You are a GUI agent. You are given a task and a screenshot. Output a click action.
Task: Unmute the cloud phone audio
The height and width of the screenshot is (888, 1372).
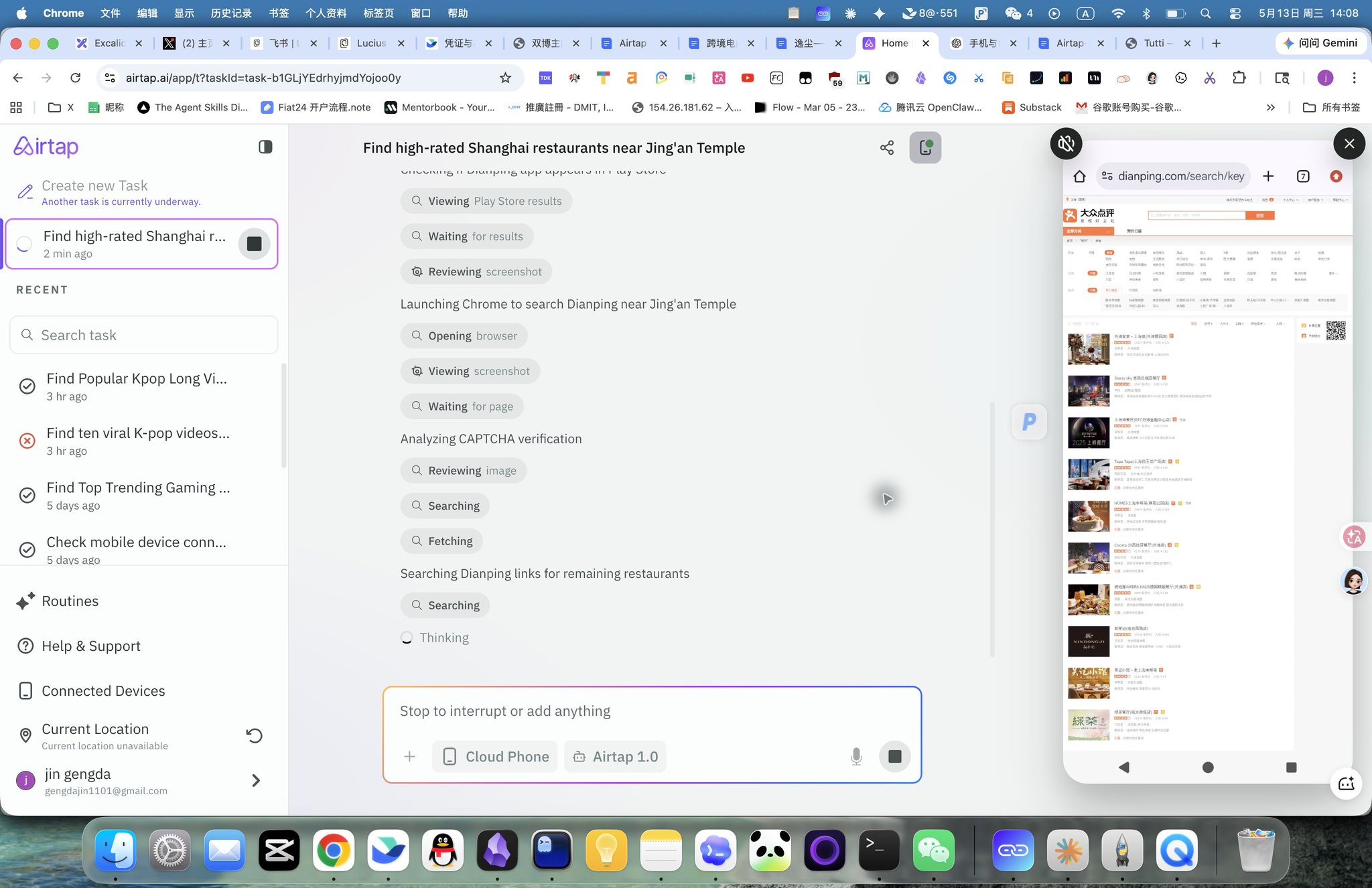pyautogui.click(x=1067, y=143)
